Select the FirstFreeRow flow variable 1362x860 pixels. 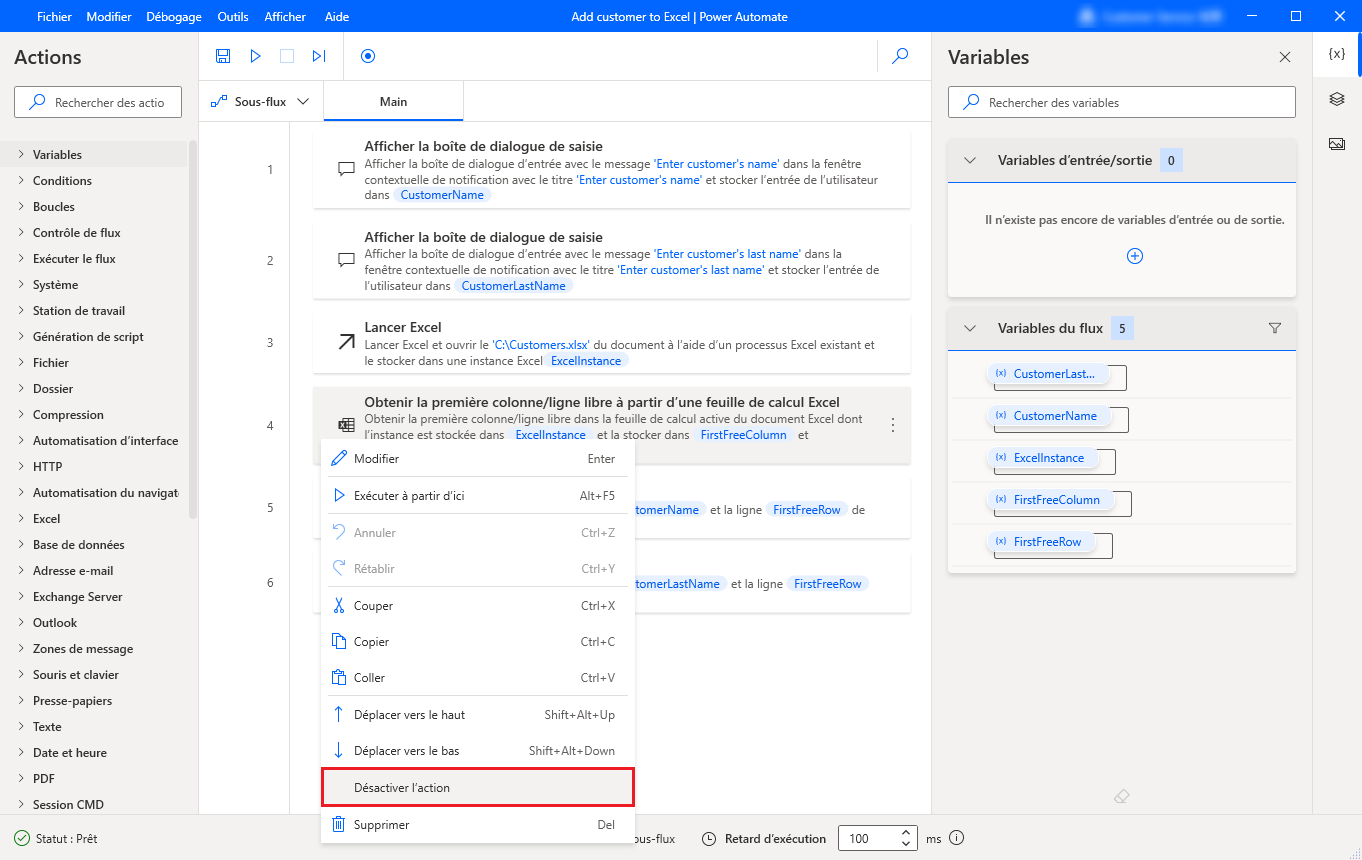click(1040, 542)
